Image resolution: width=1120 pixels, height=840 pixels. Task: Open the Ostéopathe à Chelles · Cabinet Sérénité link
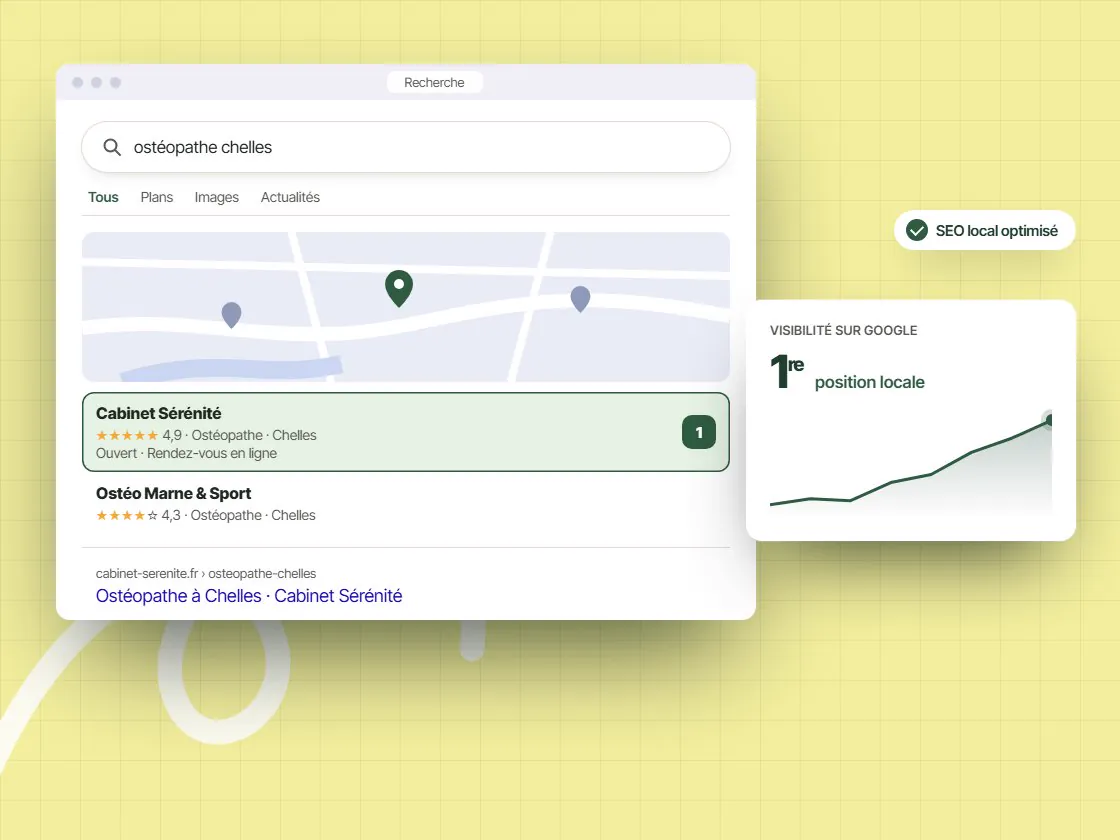249,596
